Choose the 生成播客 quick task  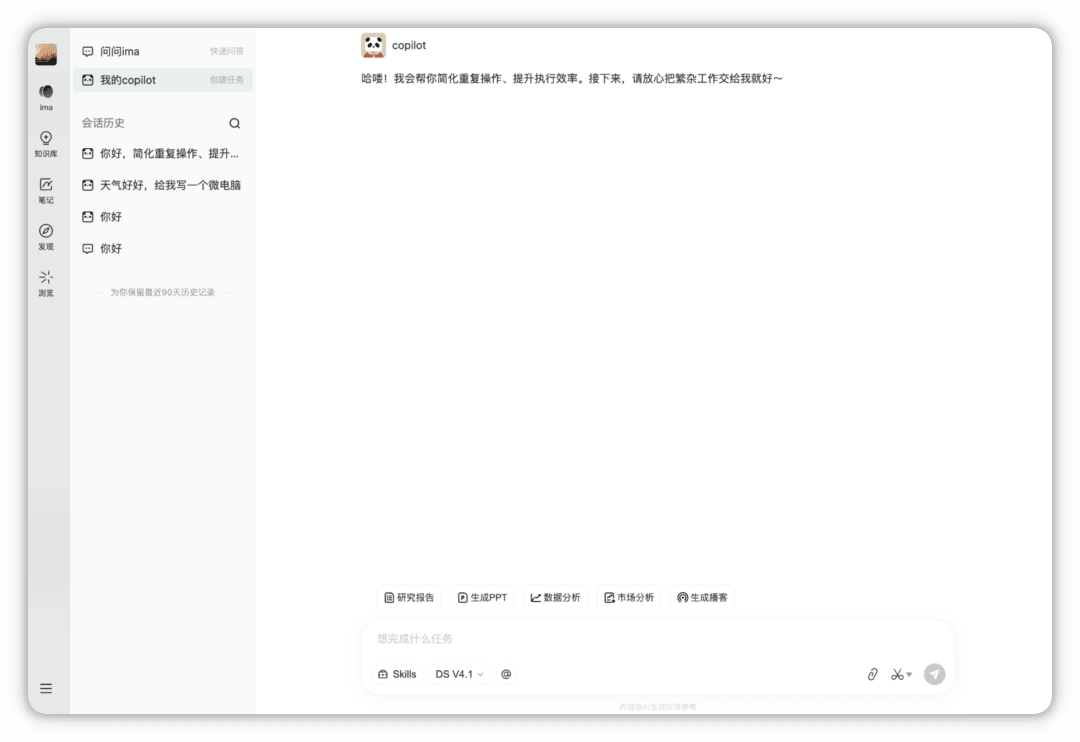[702, 597]
